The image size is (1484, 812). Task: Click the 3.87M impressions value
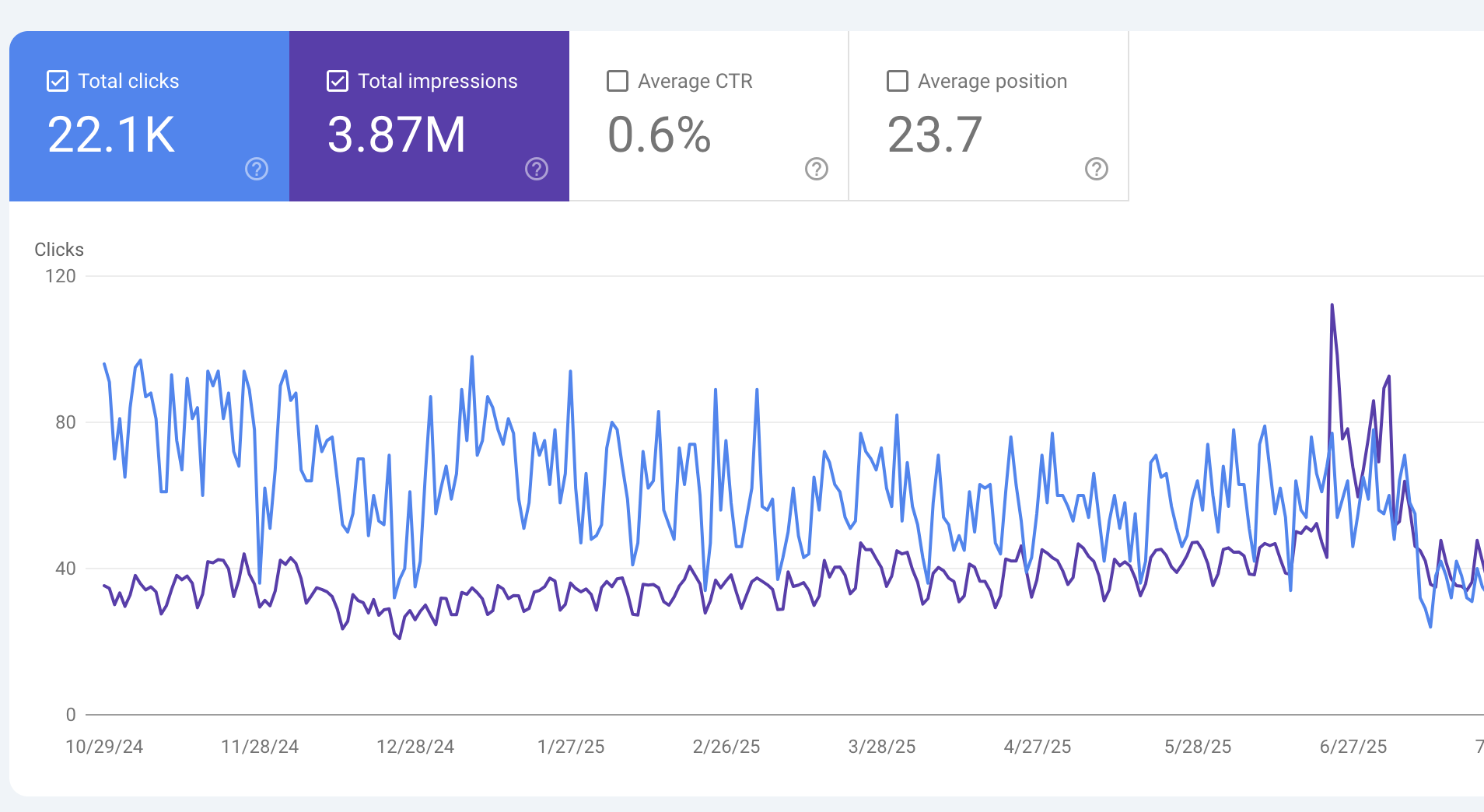pos(396,135)
